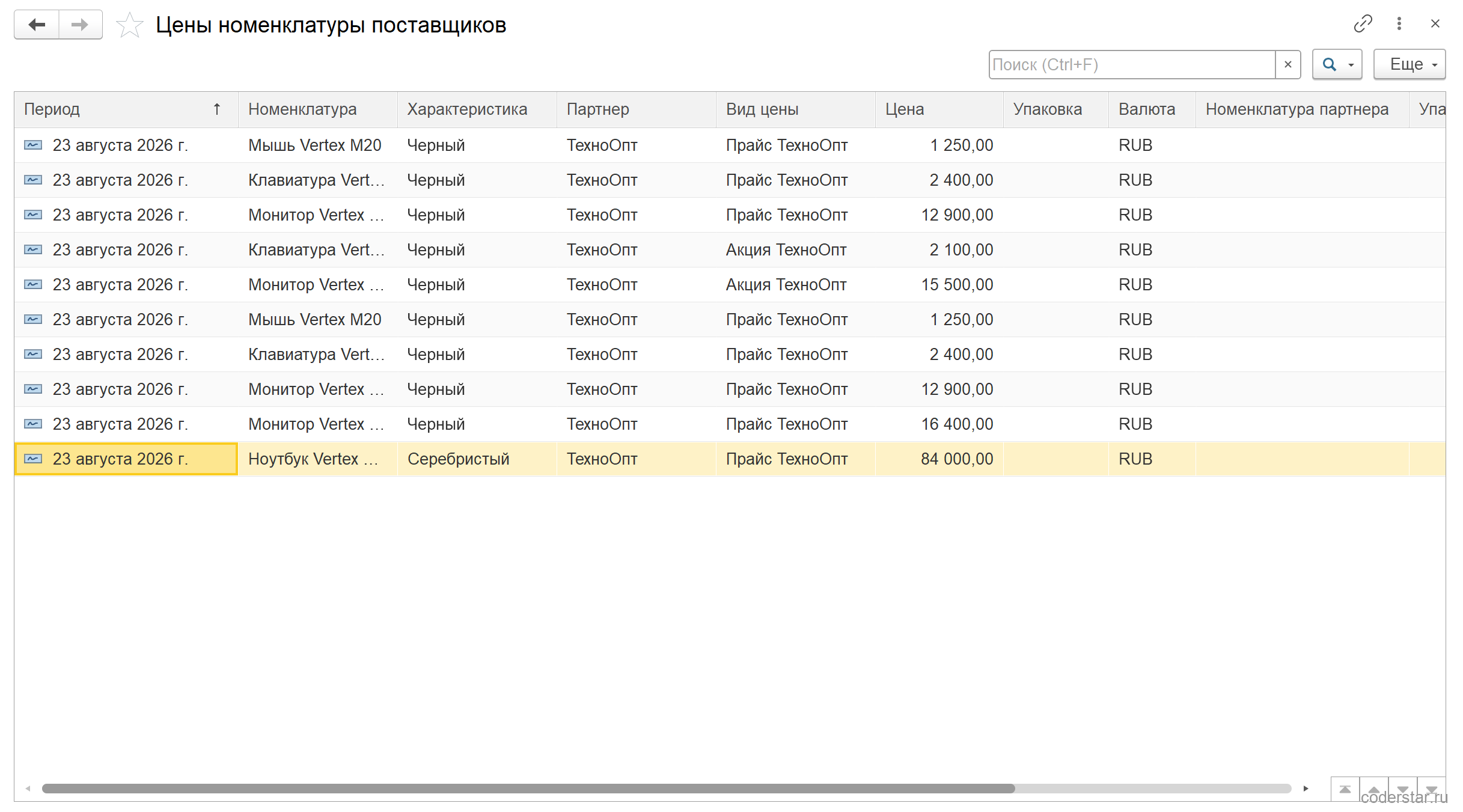
Task: Add page to favorites with star icon
Action: [x=129, y=25]
